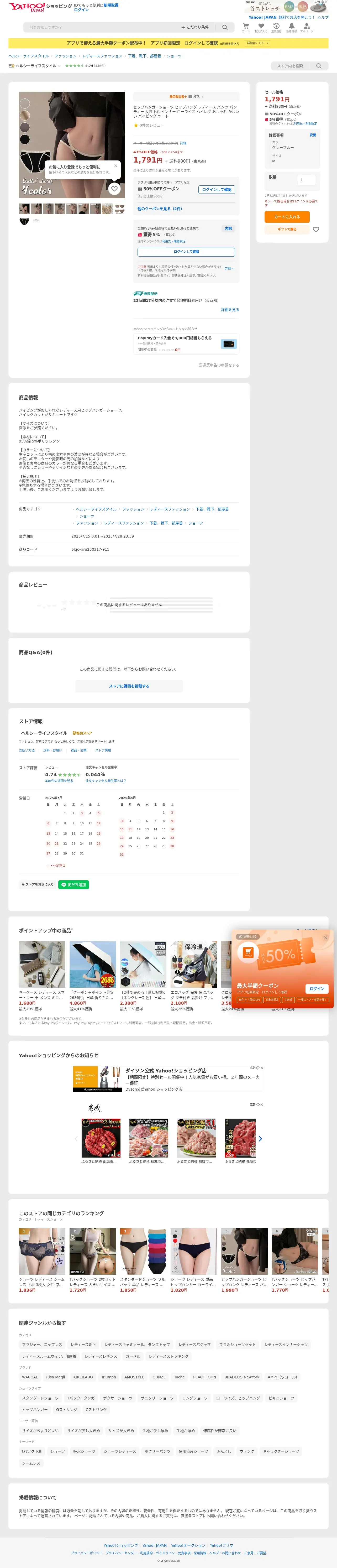
Task: Open 詳細を見る delivery details link
Action: point(230,309)
